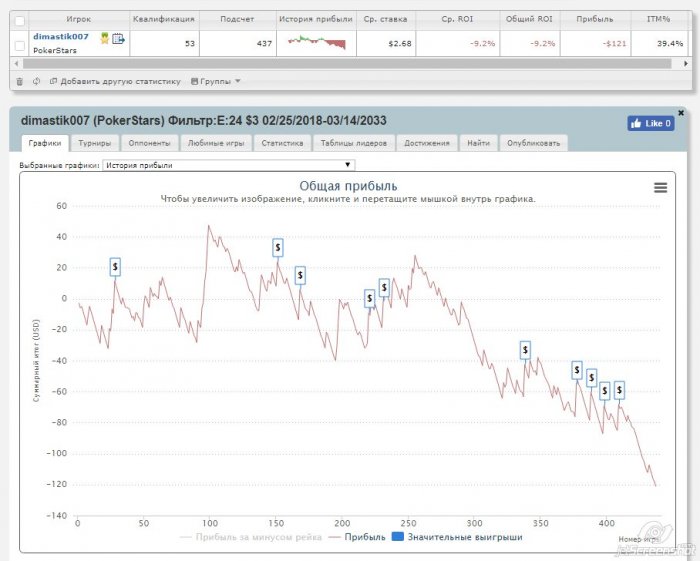This screenshot has height=561, width=700.
Task: Click the '437' count cell
Action: click(x=238, y=43)
